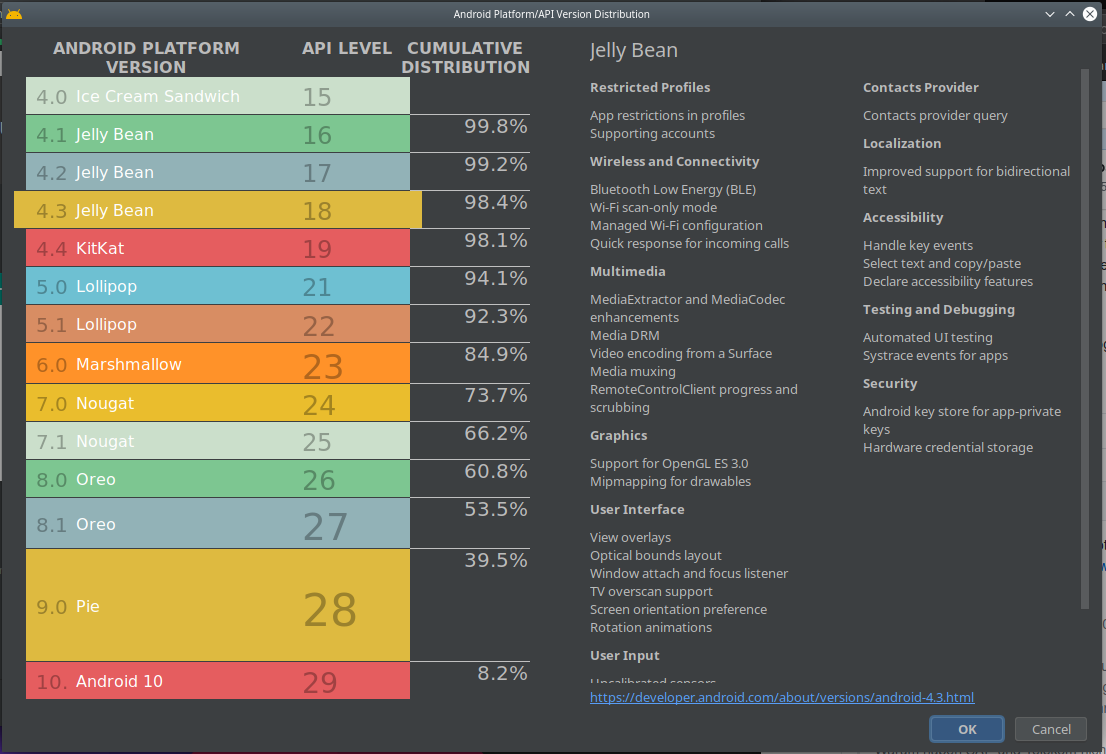Select the 8.0 Oreo row
Viewport: 1106px width, 754px height.
(x=218, y=480)
